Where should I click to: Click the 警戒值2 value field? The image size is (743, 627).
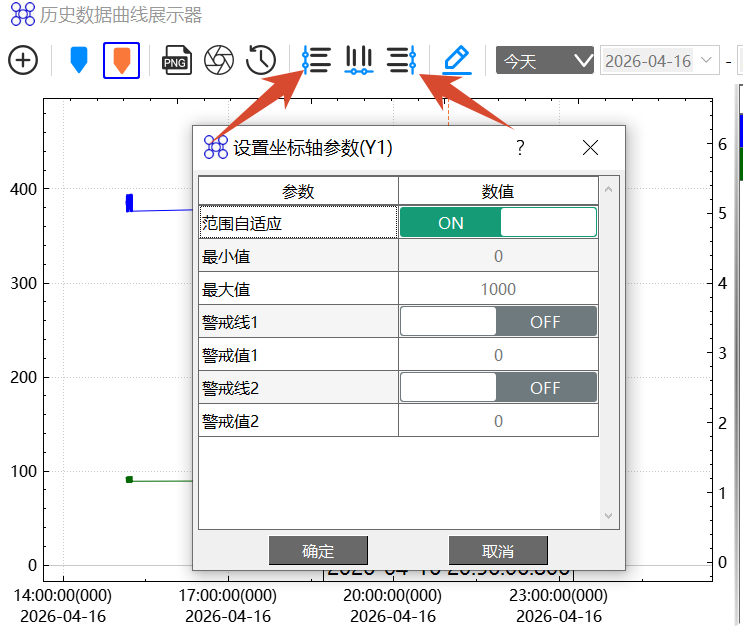(498, 421)
